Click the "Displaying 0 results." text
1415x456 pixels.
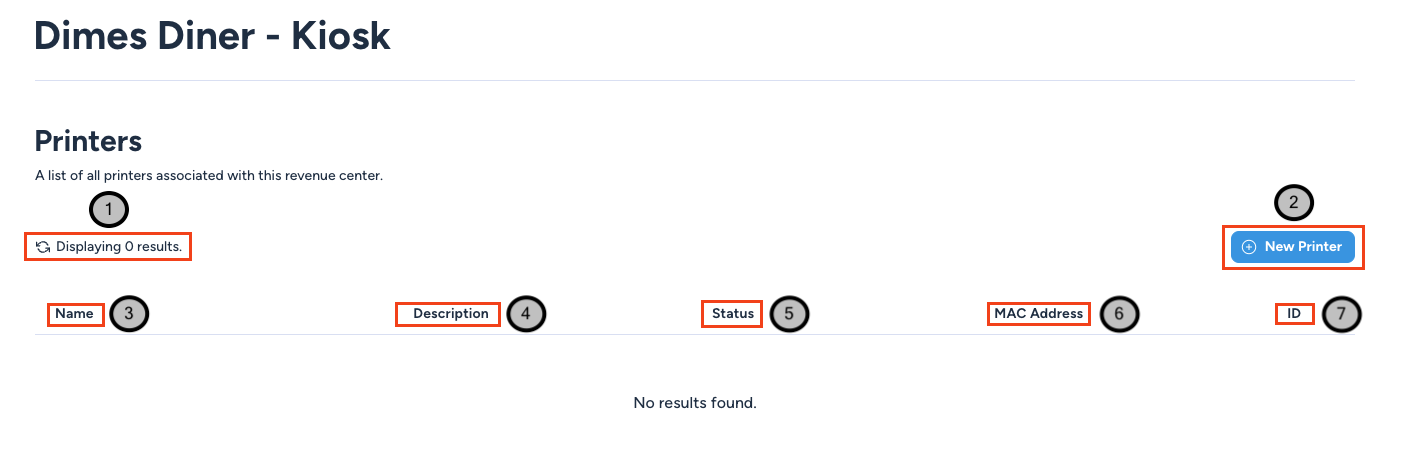click(119, 246)
